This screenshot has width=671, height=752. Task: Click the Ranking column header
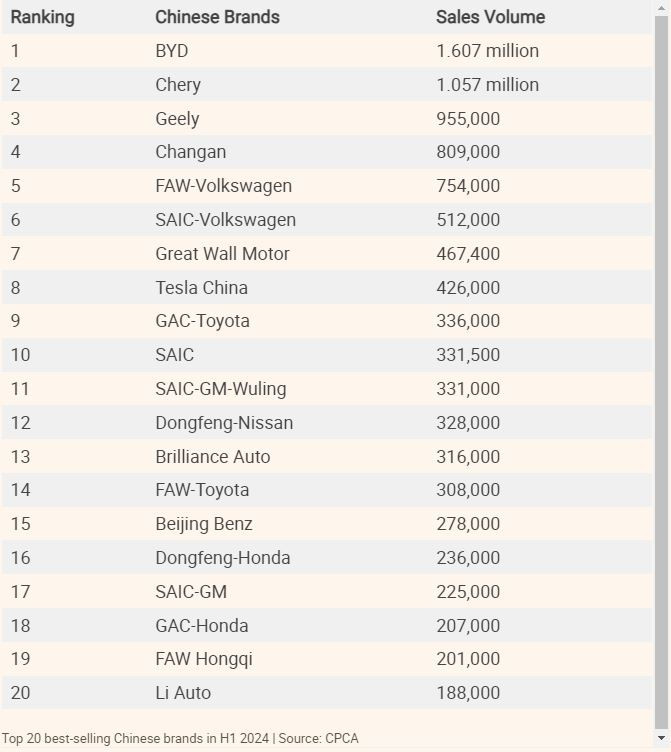[x=42, y=17]
